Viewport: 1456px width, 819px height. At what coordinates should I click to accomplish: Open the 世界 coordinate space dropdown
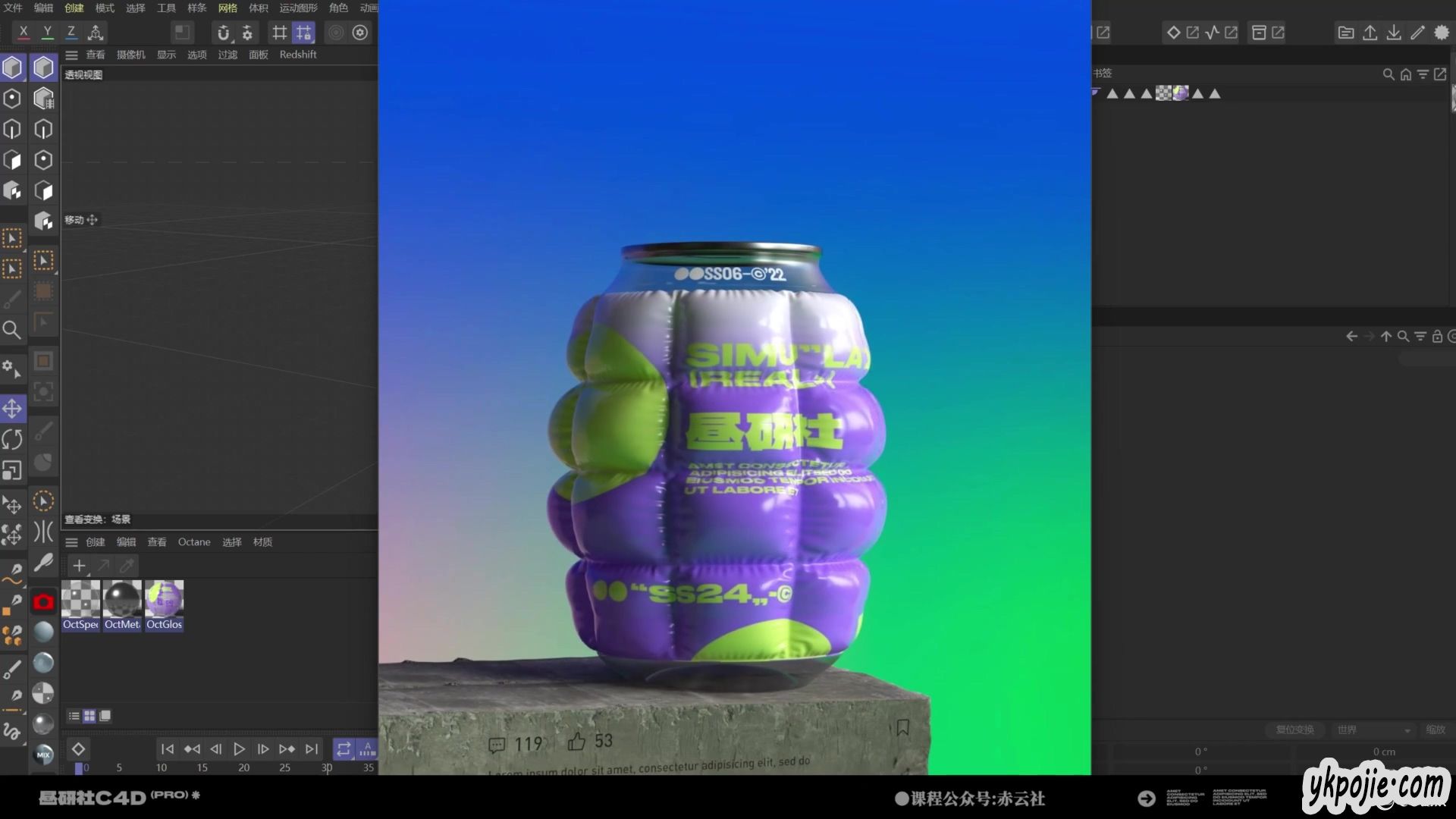tap(1373, 730)
